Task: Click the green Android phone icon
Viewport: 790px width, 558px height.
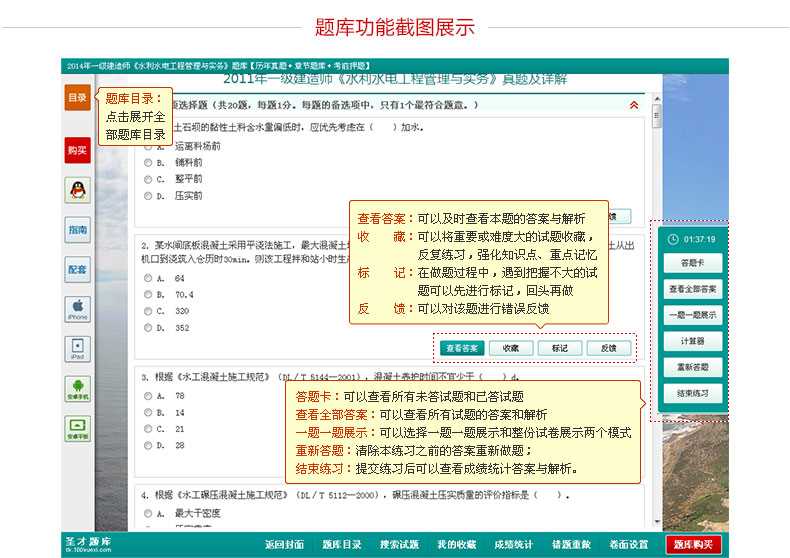Action: click(x=77, y=389)
